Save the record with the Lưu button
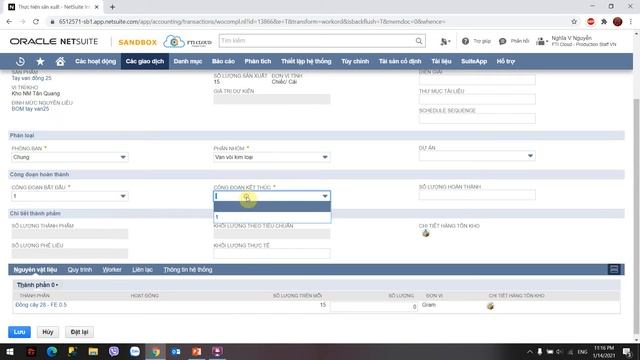 coord(19,332)
